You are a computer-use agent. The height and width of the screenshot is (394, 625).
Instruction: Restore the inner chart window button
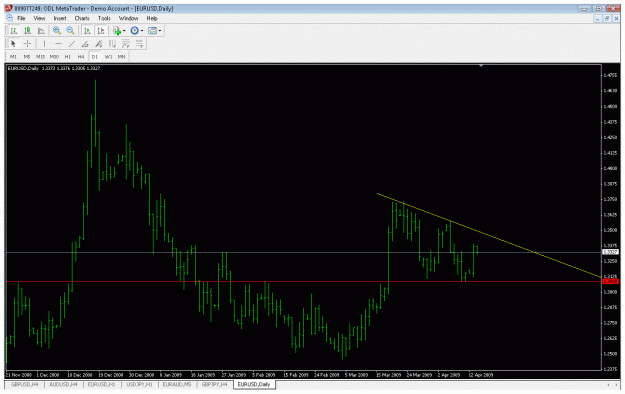(607, 18)
